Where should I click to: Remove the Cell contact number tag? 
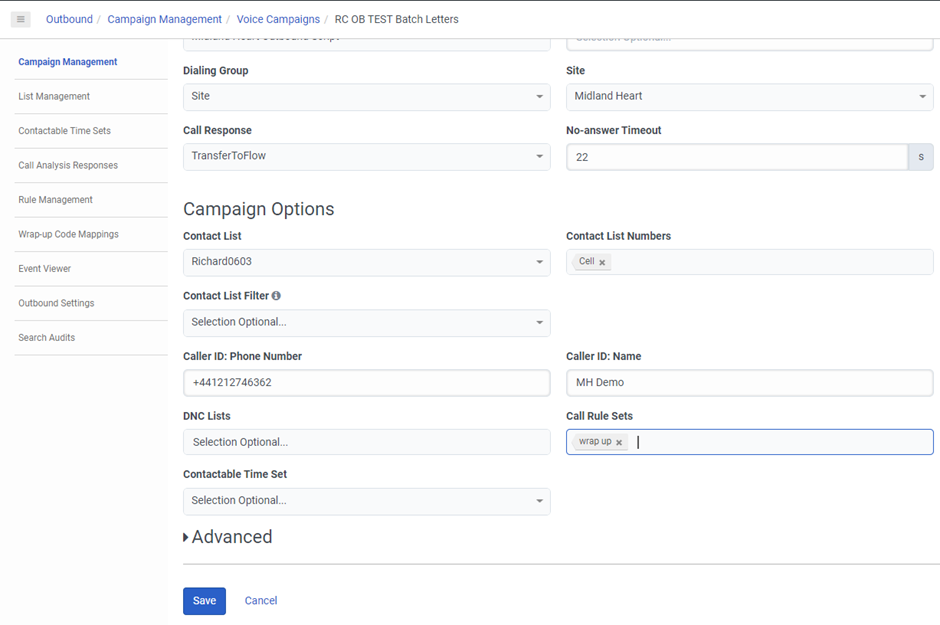(602, 262)
